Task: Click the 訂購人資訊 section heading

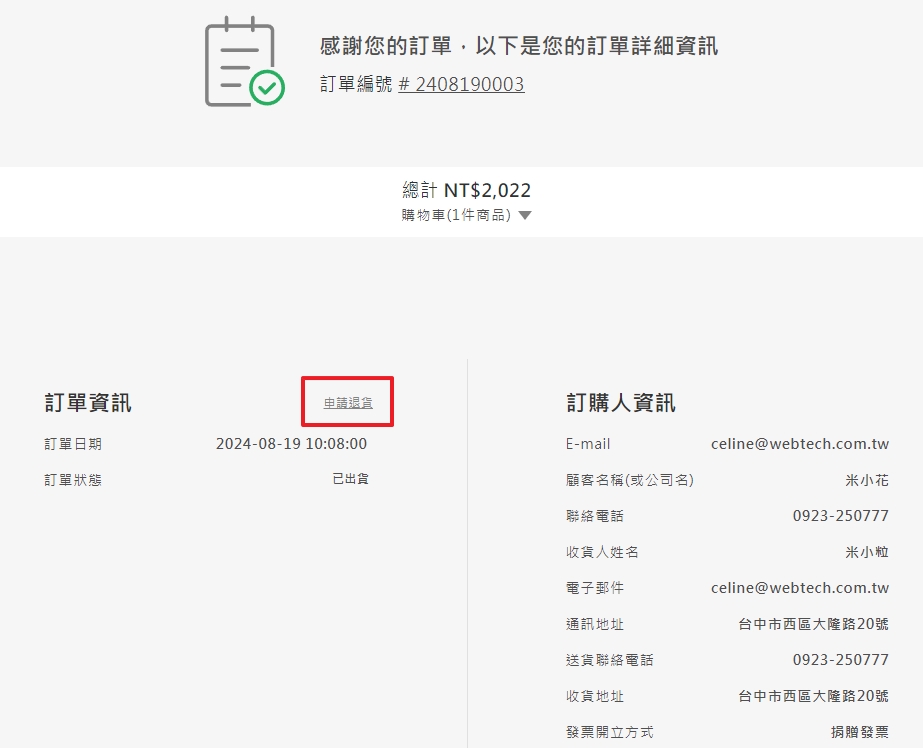Action: coord(620,402)
